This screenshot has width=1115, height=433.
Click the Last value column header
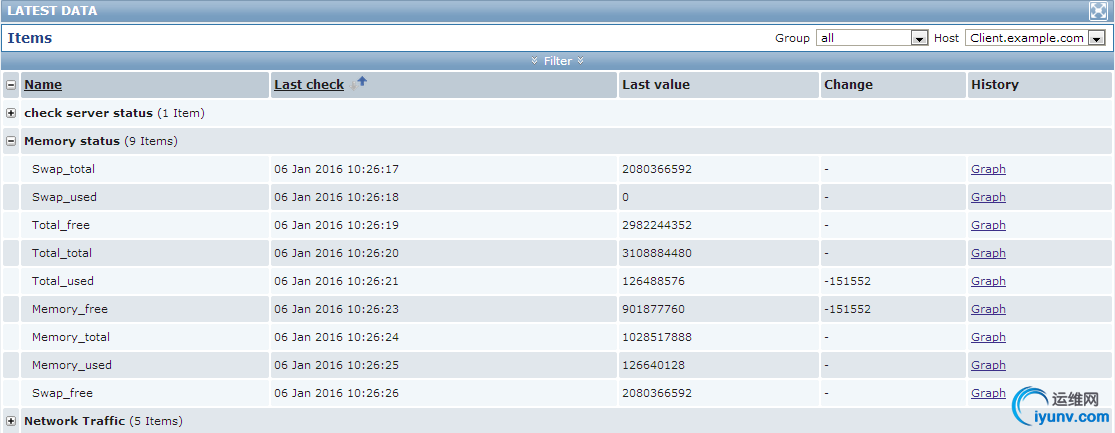tap(656, 85)
